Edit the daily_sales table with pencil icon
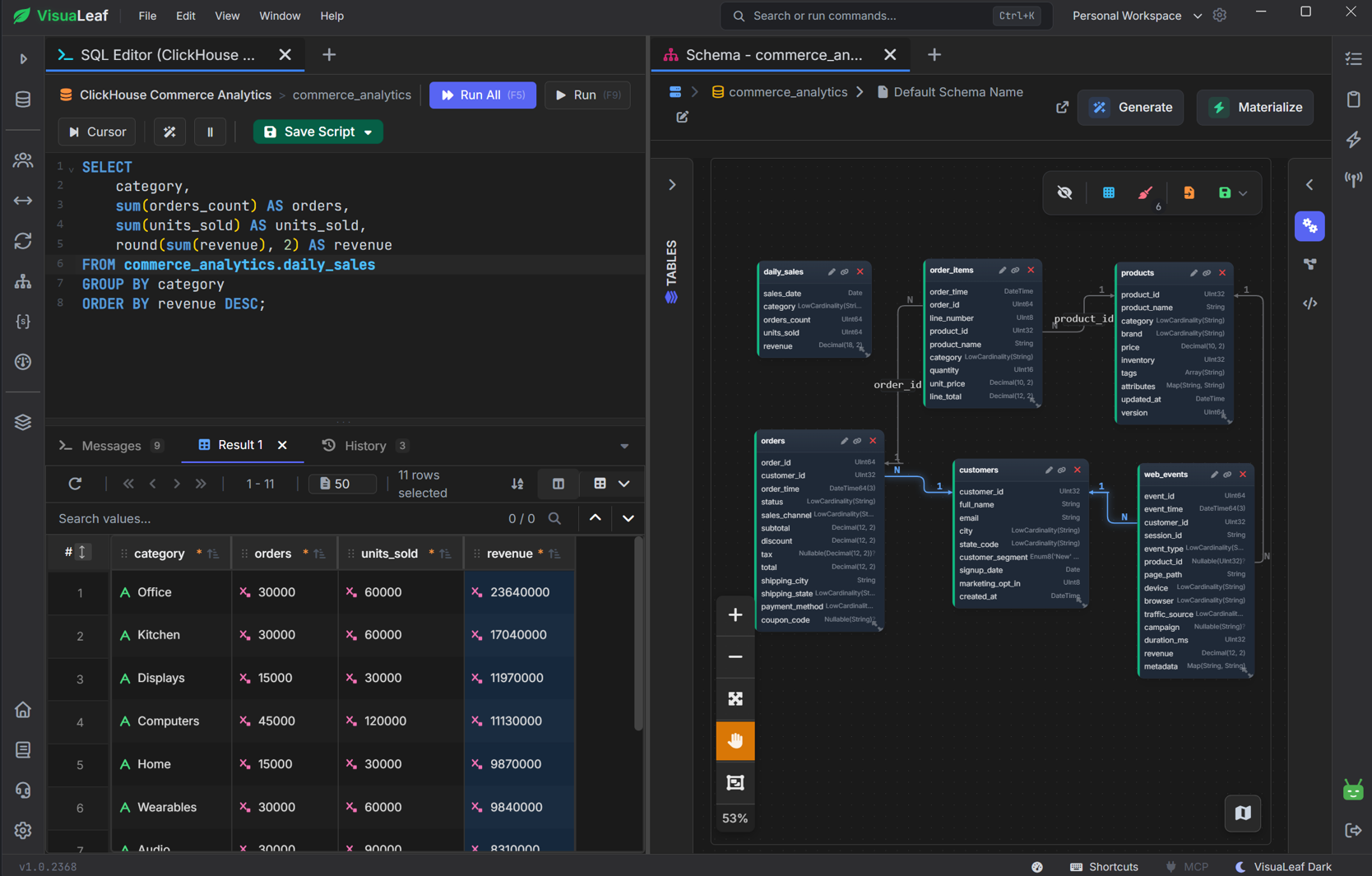 (x=831, y=272)
